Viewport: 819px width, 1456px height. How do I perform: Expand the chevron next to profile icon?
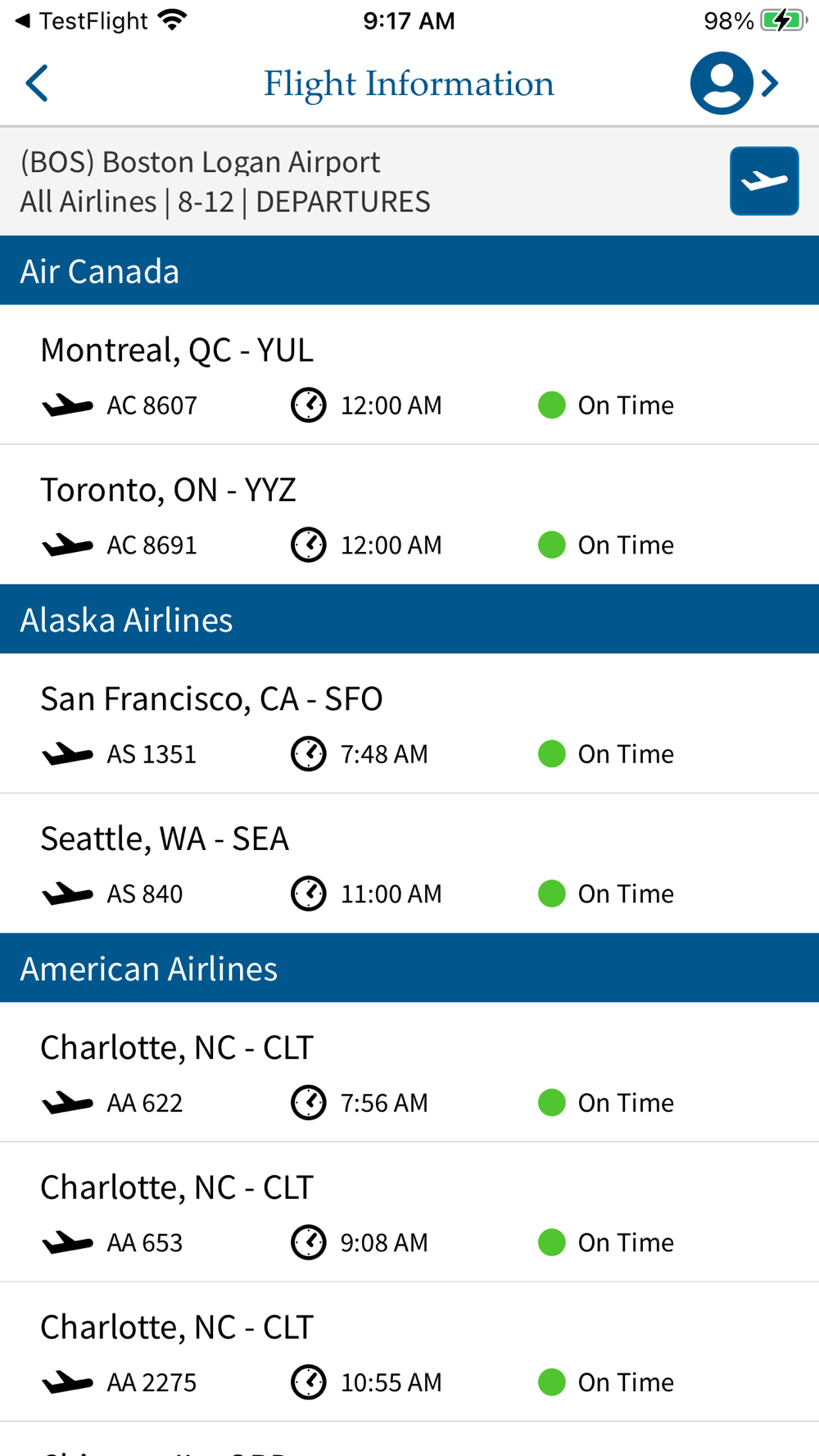(770, 83)
